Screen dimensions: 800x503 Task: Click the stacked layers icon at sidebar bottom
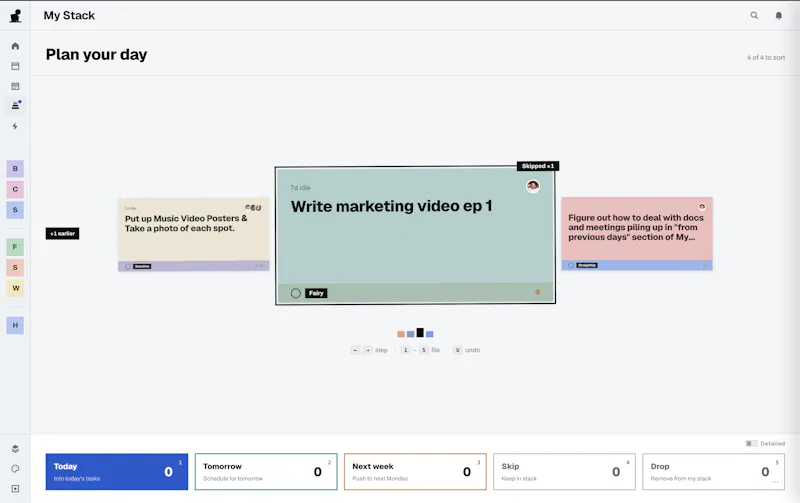tap(15, 449)
